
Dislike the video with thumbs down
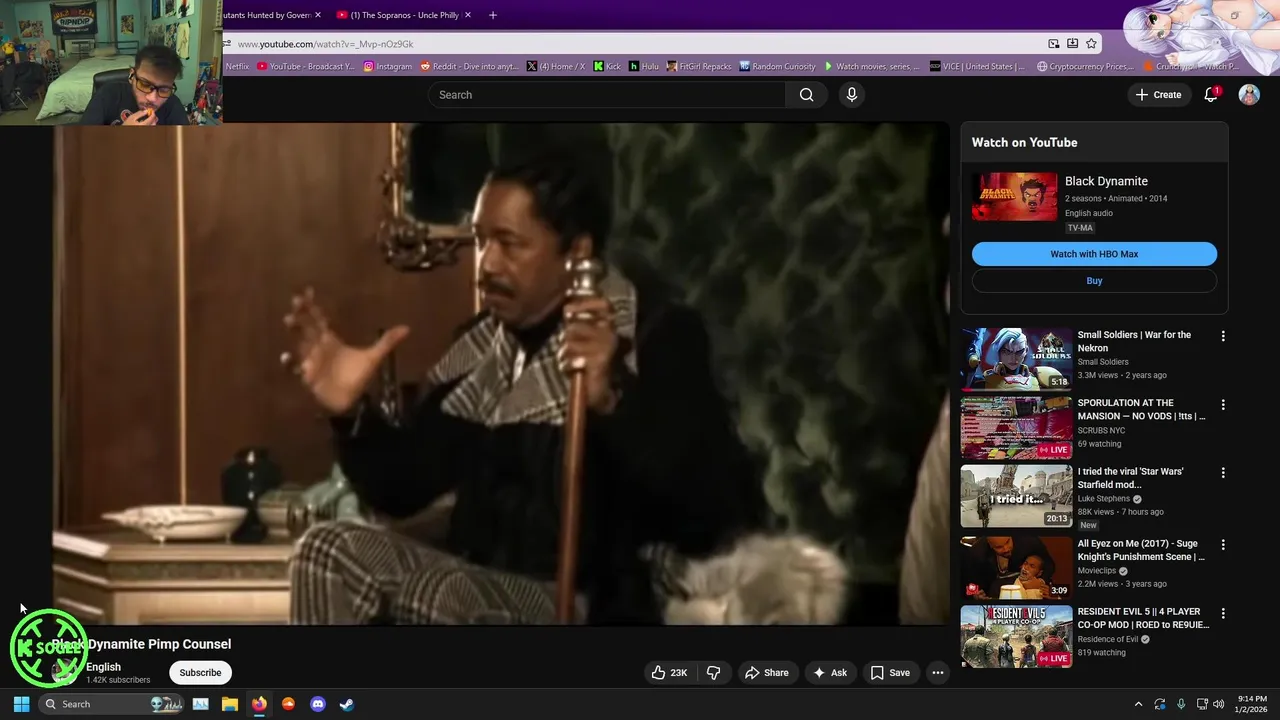713,673
